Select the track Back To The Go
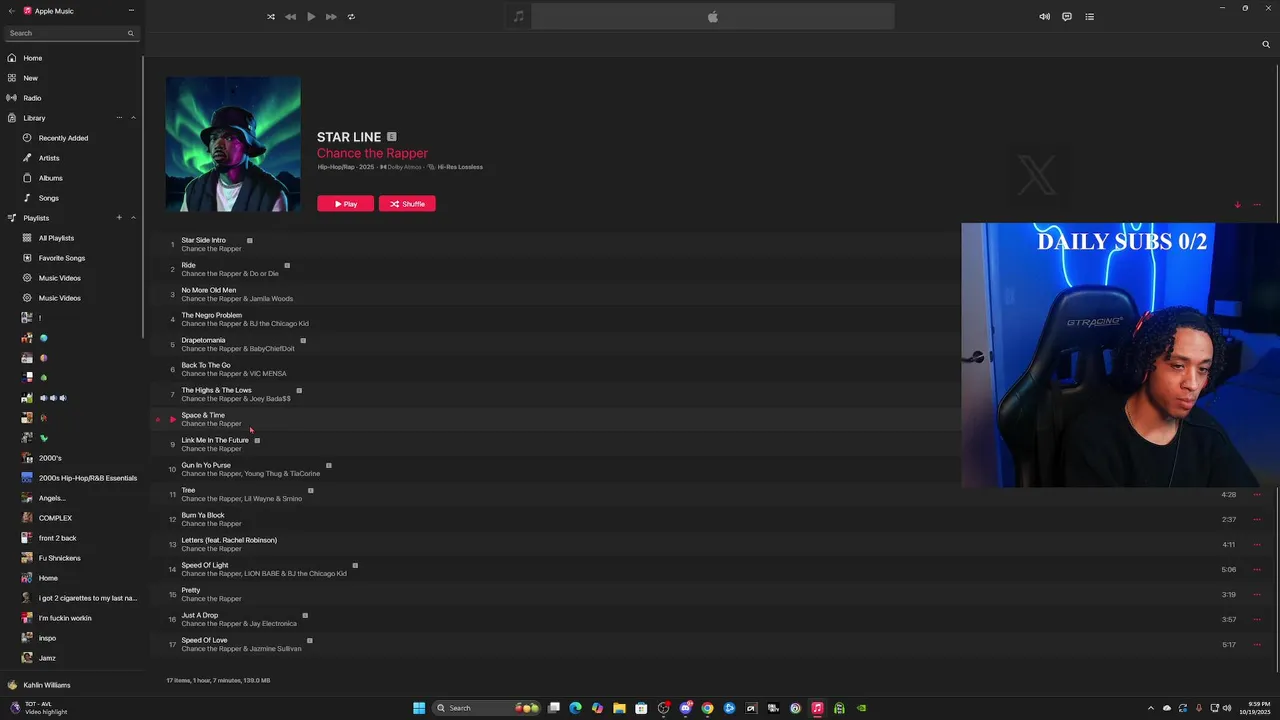 click(715, 369)
